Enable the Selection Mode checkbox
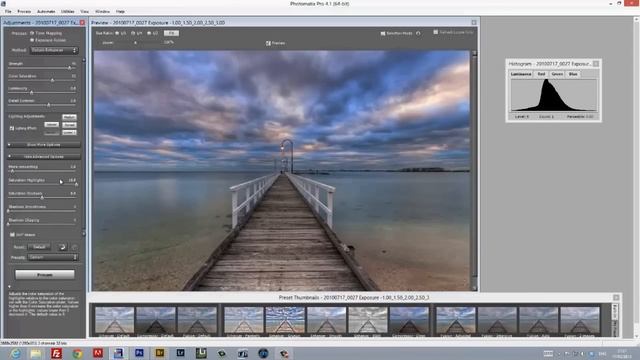The height and width of the screenshot is (360, 640). coord(383,33)
